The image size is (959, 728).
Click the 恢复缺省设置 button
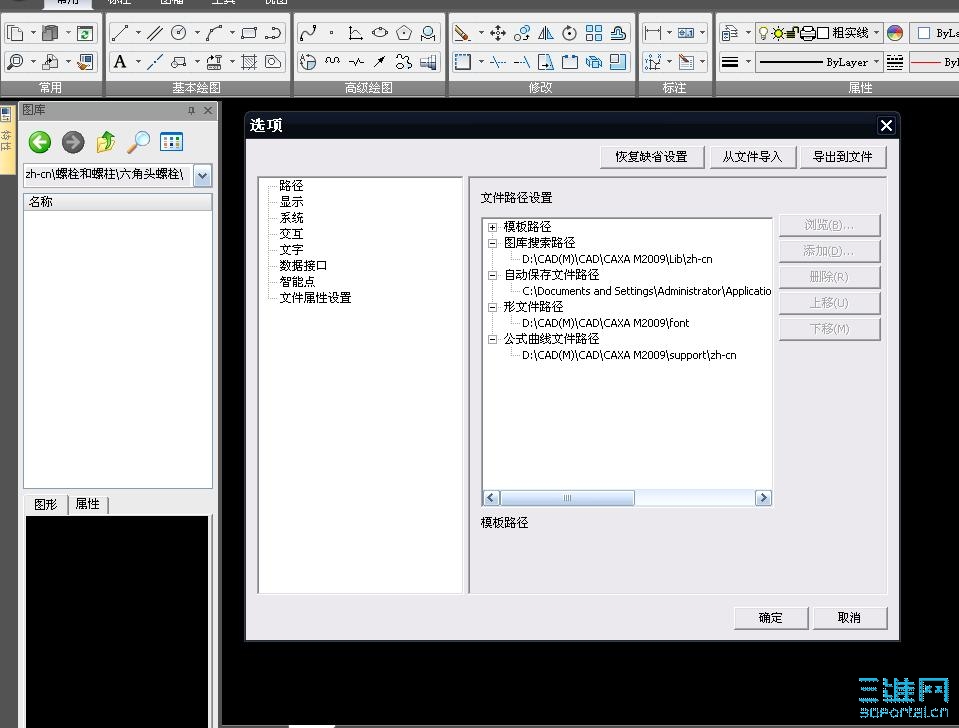click(x=651, y=157)
